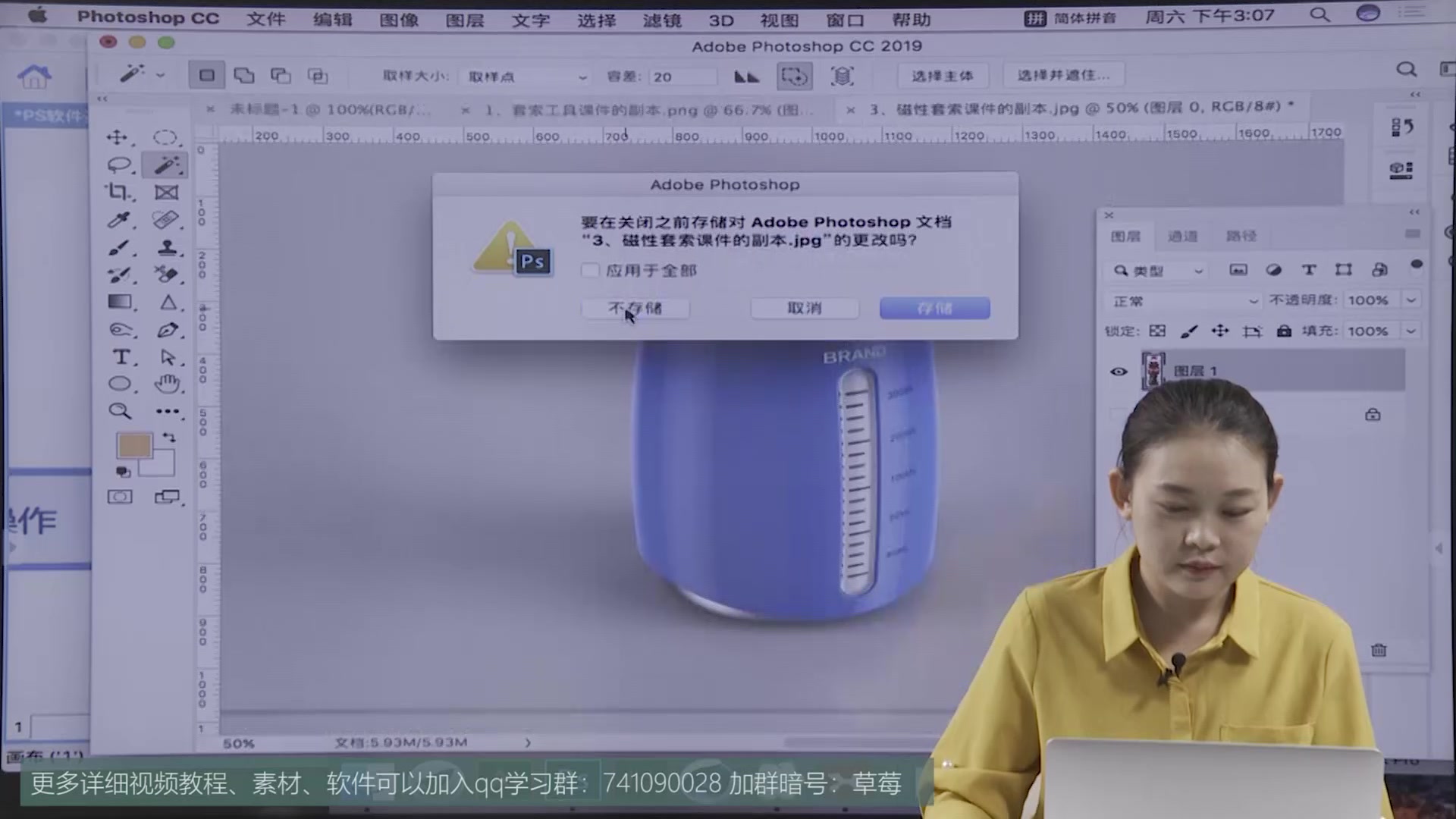Viewport: 1456px width, 819px height.
Task: Check the 应用于全部 checkbox in the dialog
Action: [590, 270]
